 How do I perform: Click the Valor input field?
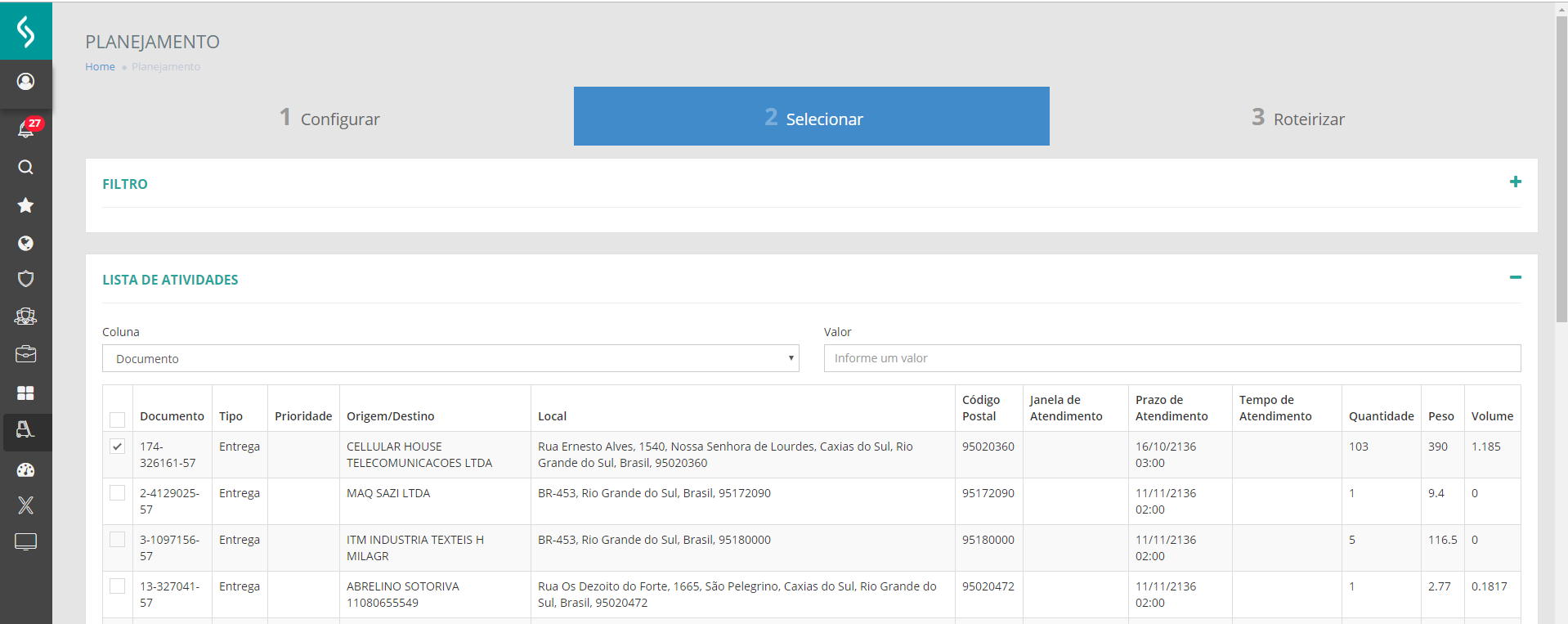(1172, 358)
